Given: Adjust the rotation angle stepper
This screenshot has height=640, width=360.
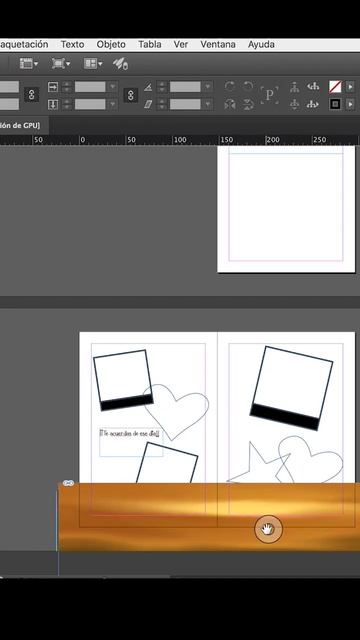Looking at the screenshot, I should pyautogui.click(x=162, y=87).
